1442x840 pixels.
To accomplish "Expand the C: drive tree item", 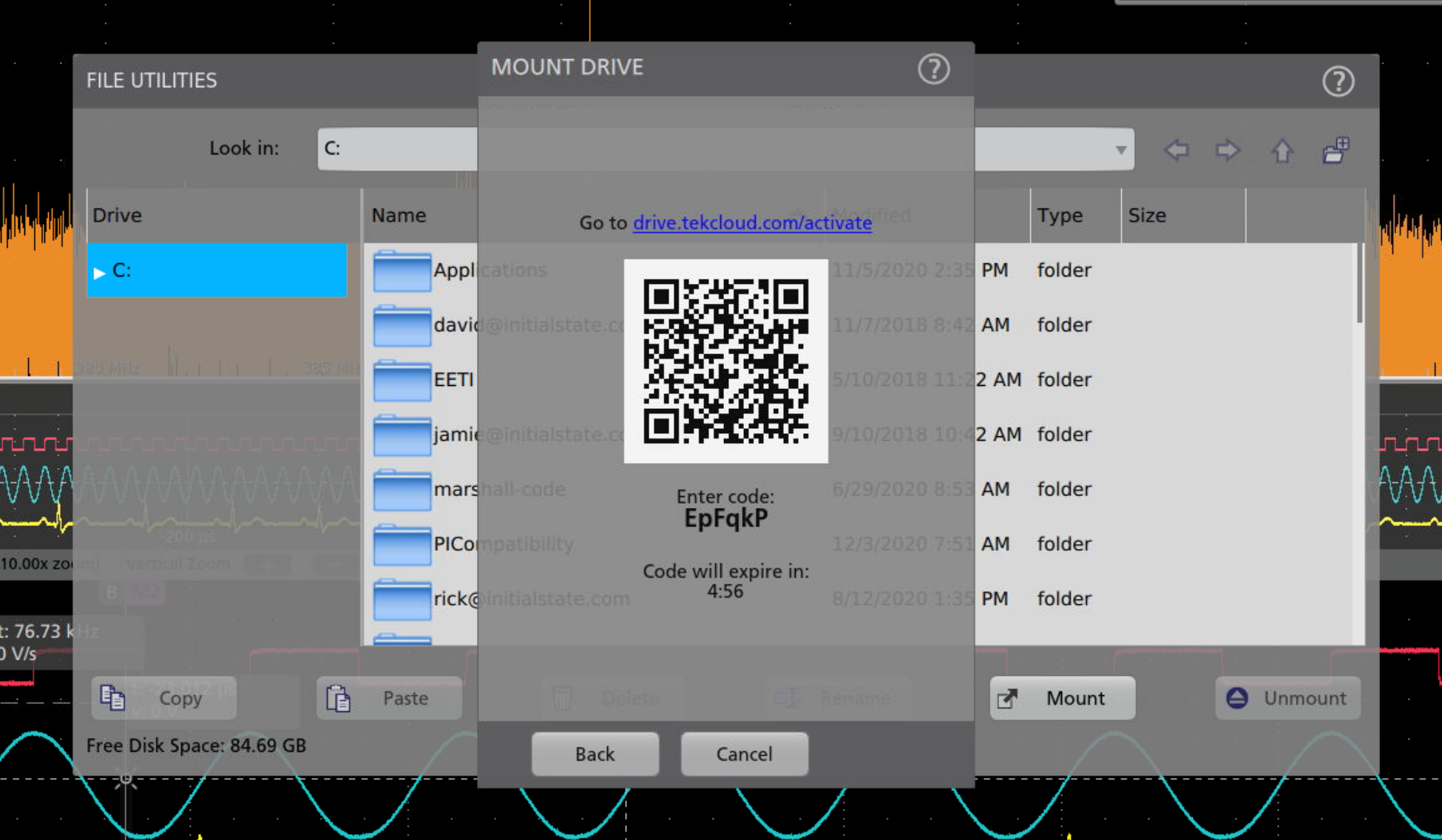I will click(x=100, y=272).
